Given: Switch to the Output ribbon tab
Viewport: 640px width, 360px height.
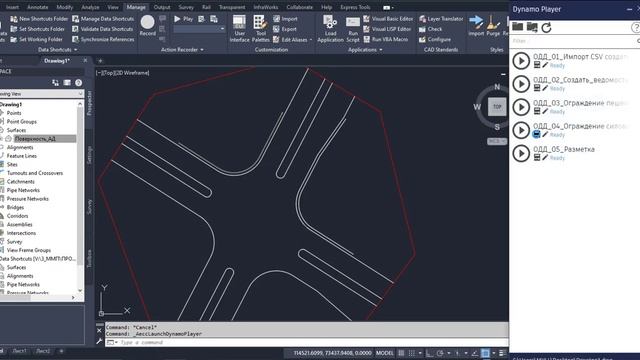Looking at the screenshot, I should [x=162, y=7].
